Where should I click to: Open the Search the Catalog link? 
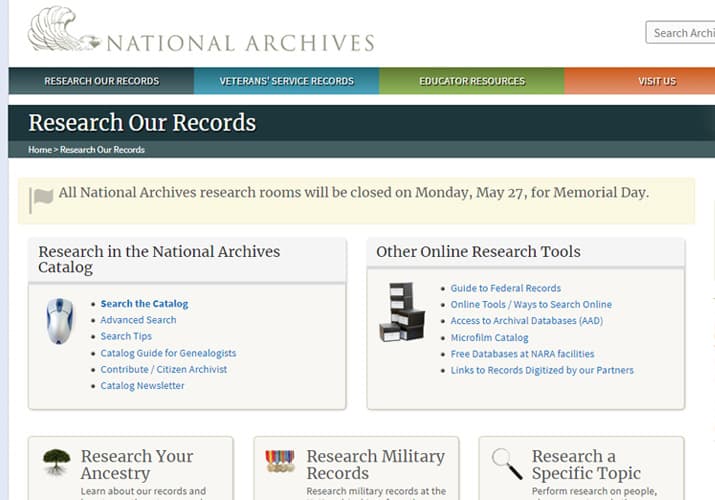[144, 304]
